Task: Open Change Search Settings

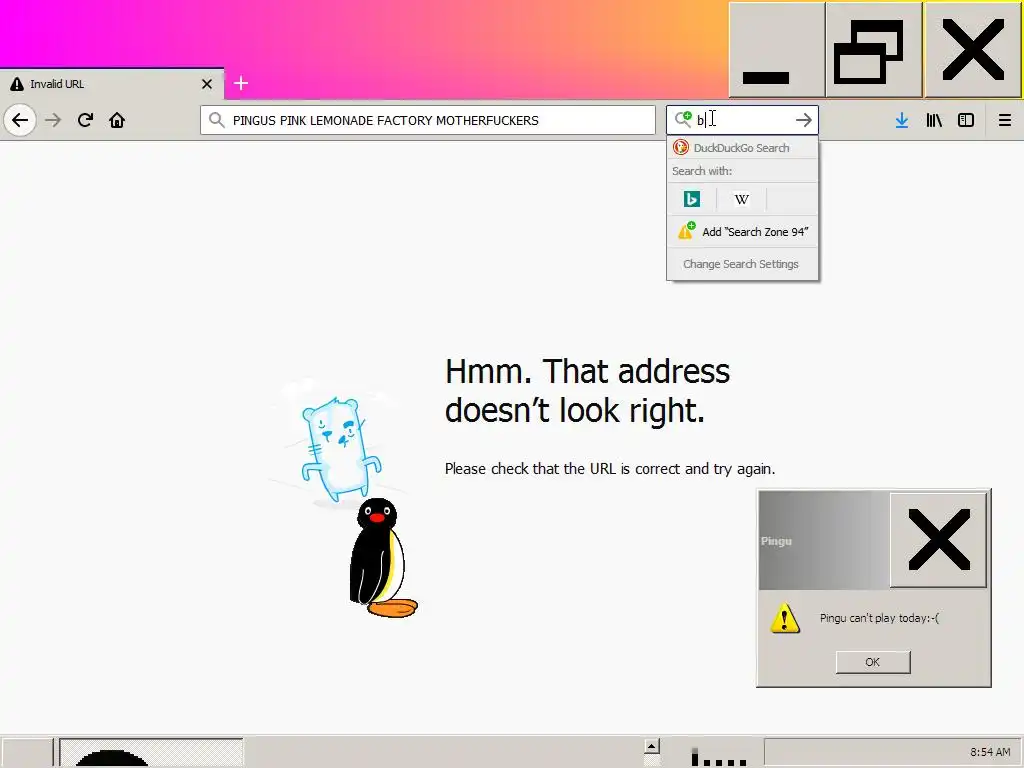Action: (x=741, y=264)
